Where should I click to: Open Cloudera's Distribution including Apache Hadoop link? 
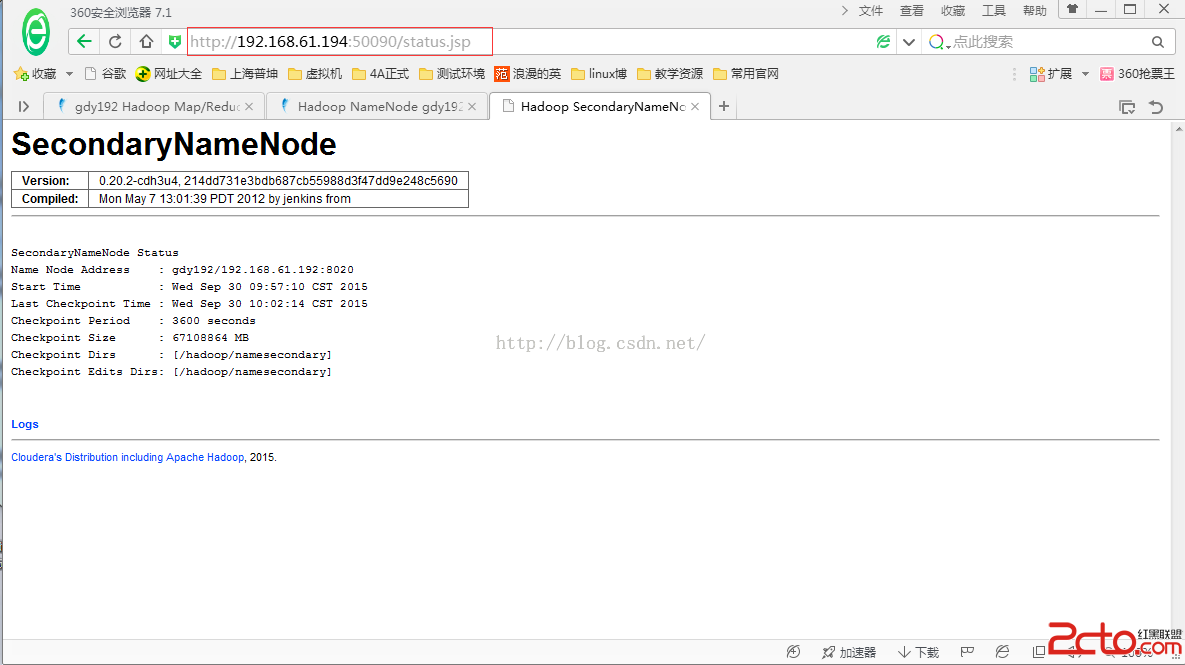point(128,457)
